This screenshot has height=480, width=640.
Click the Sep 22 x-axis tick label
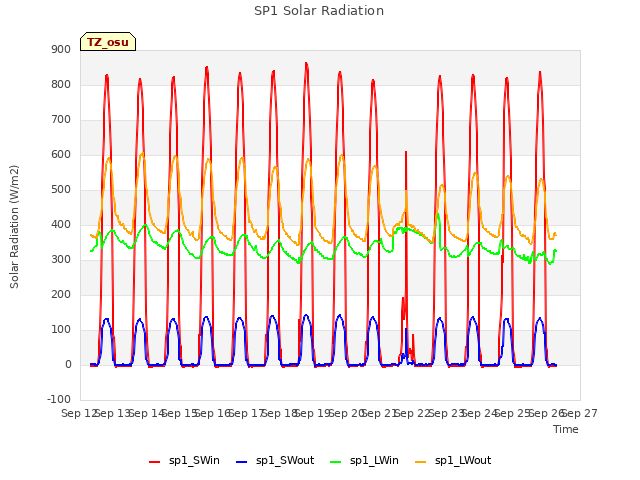tap(413, 414)
